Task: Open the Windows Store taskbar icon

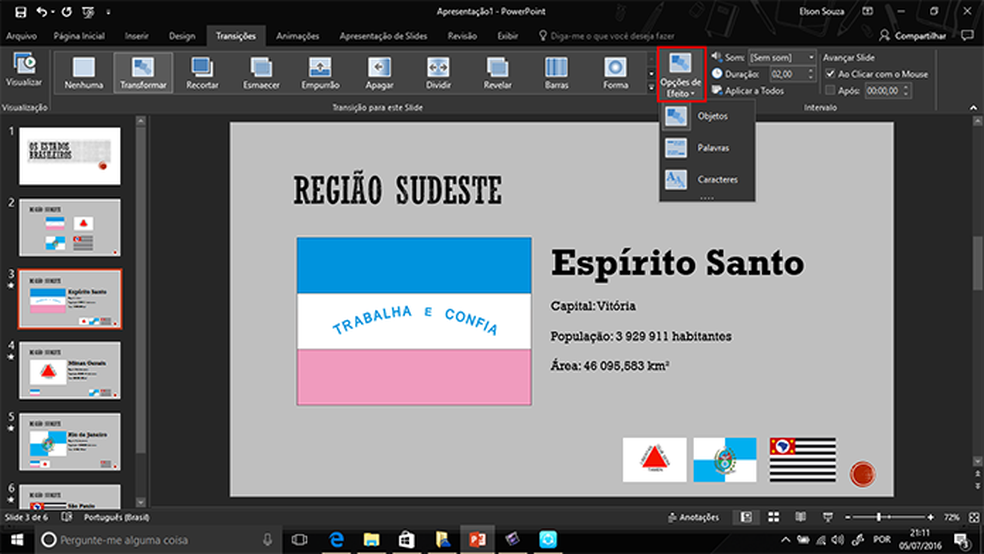Action: [x=407, y=540]
